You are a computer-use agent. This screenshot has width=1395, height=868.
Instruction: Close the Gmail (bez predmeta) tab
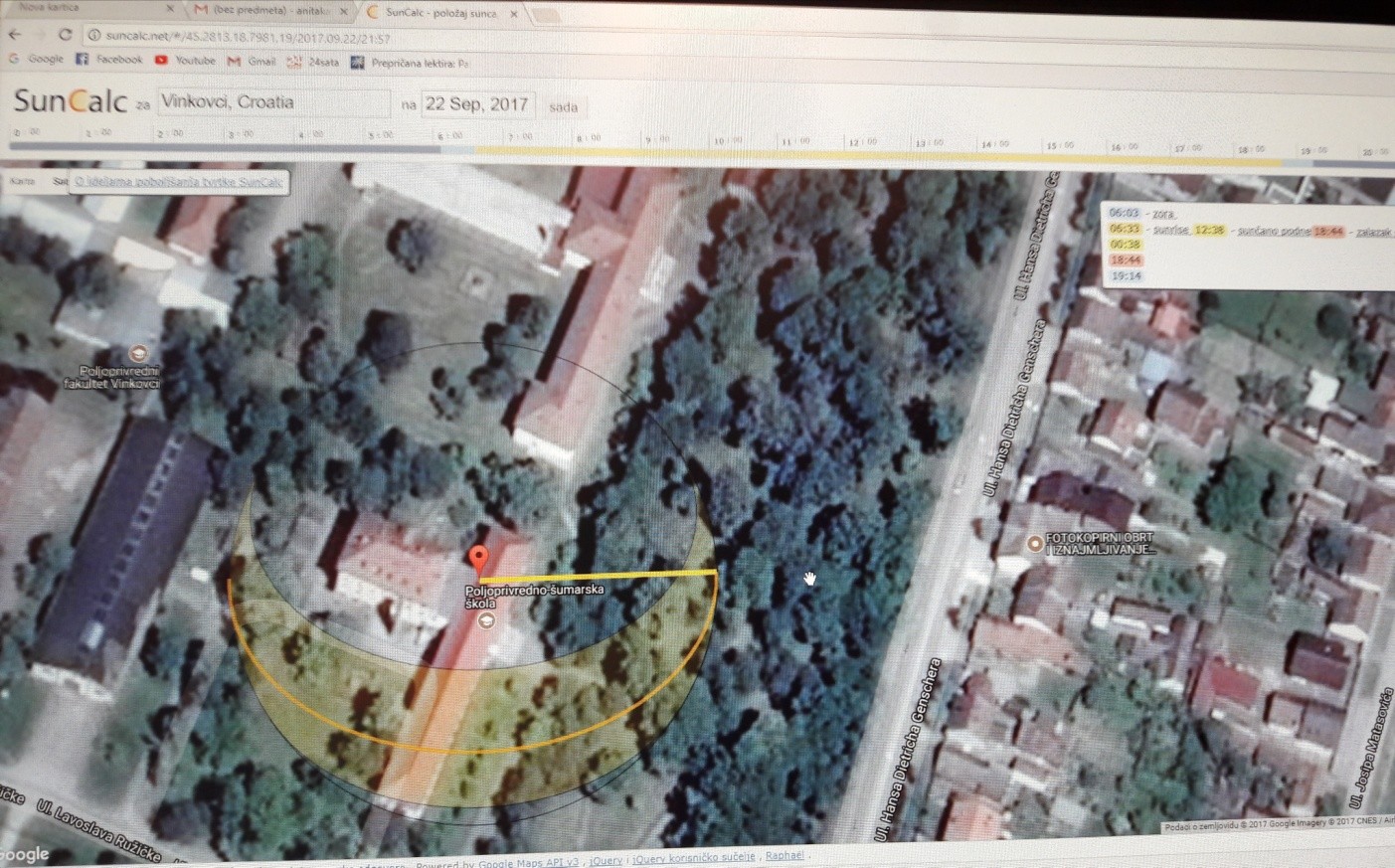click(345, 12)
